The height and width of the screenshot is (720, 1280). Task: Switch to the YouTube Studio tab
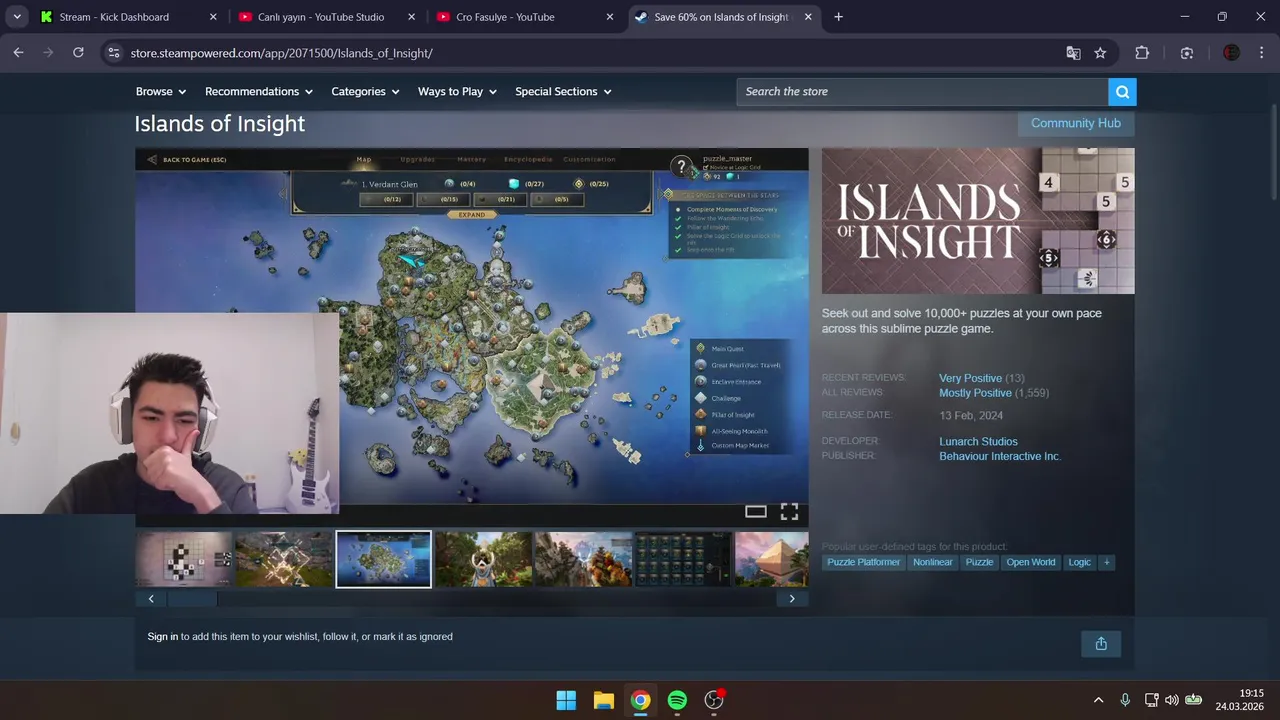tap(320, 17)
